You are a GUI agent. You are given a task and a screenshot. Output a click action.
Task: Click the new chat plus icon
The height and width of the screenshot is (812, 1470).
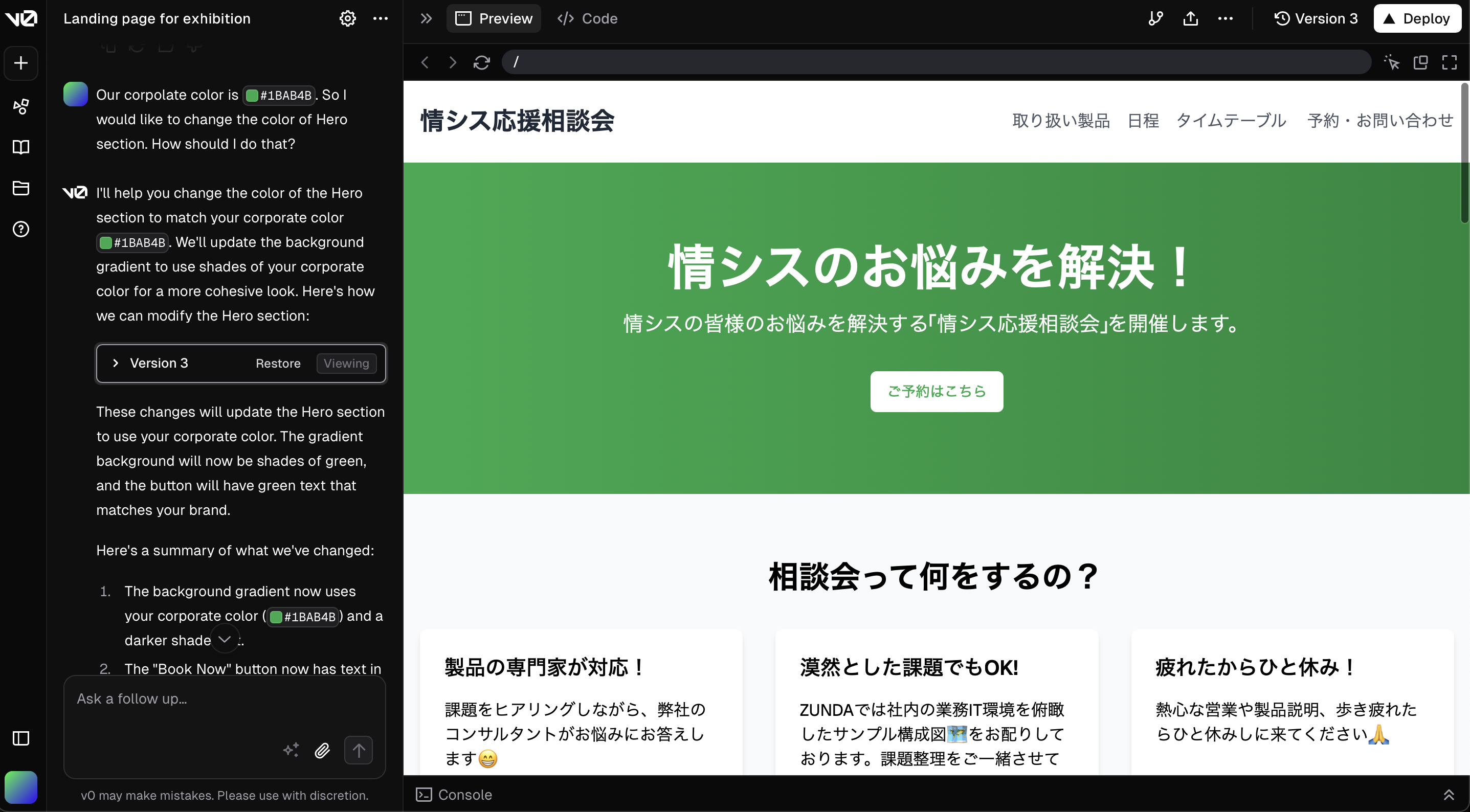click(x=21, y=63)
